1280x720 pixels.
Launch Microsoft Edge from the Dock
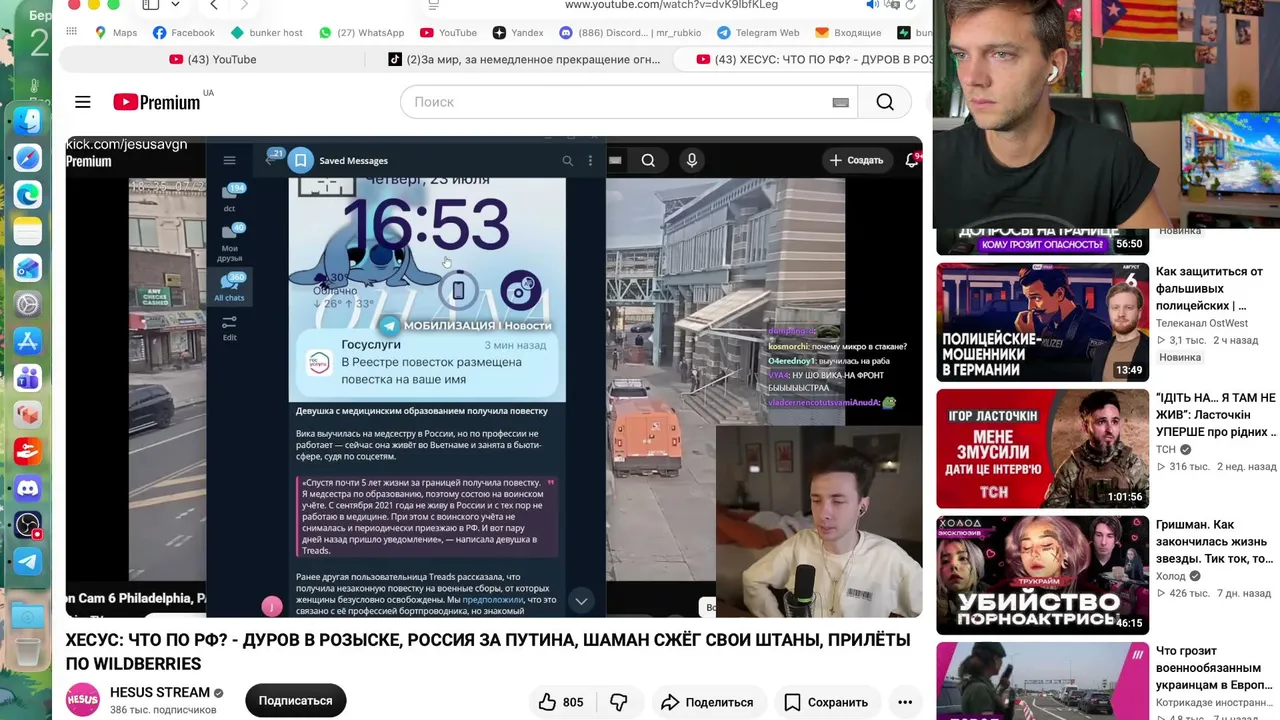click(x=28, y=195)
